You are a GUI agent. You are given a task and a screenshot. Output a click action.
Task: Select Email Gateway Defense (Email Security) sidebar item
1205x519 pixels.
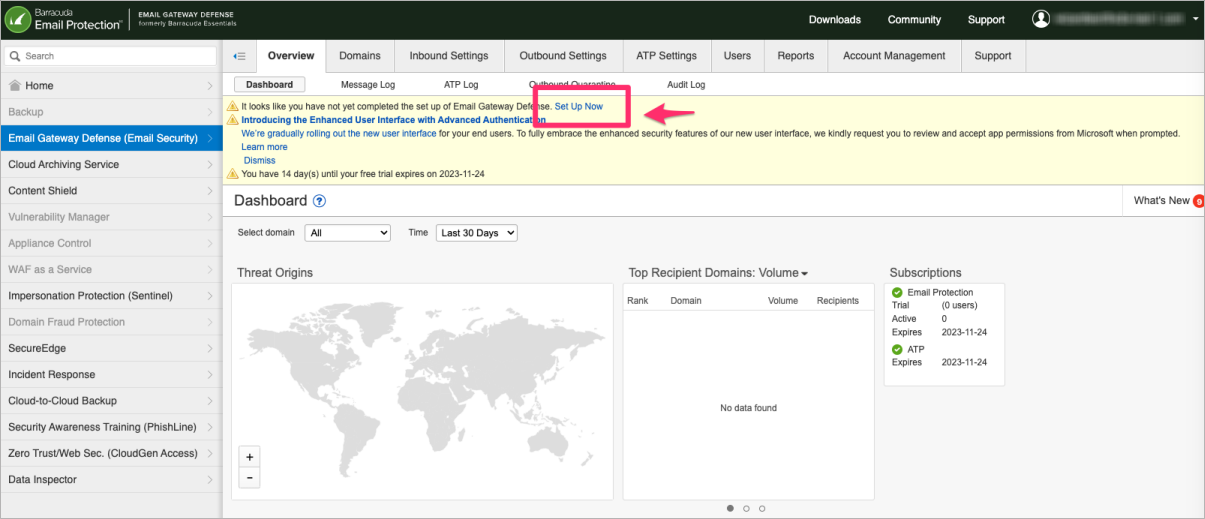[x=111, y=138]
